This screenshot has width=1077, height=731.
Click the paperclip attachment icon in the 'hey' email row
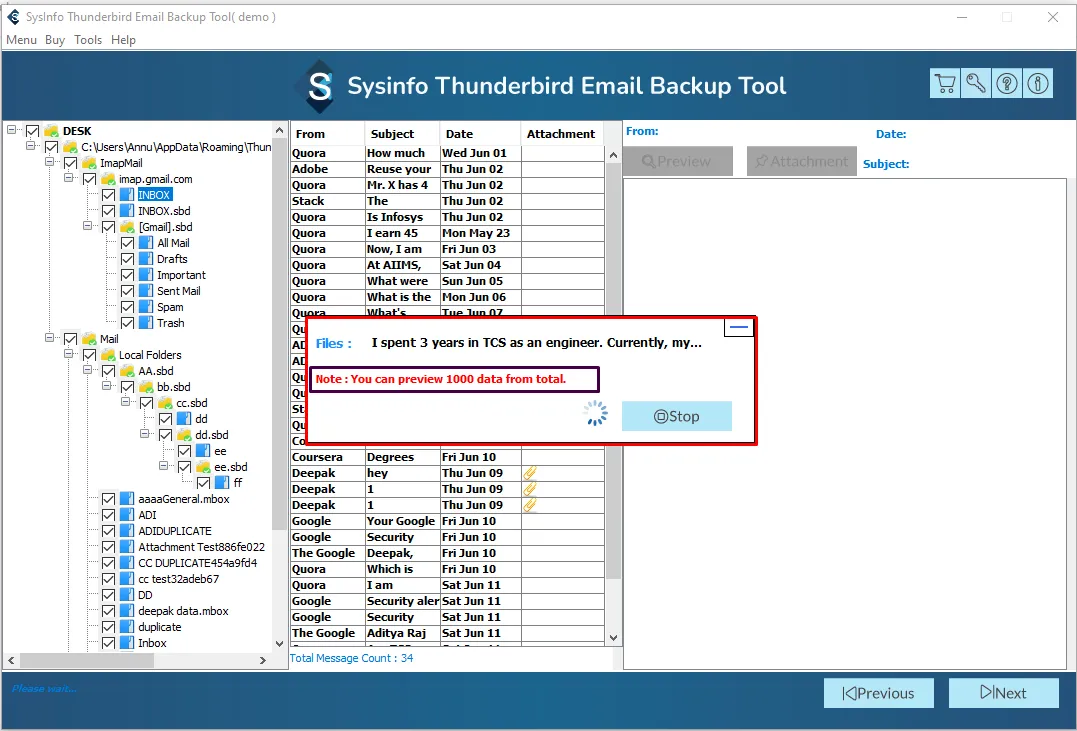click(x=531, y=473)
